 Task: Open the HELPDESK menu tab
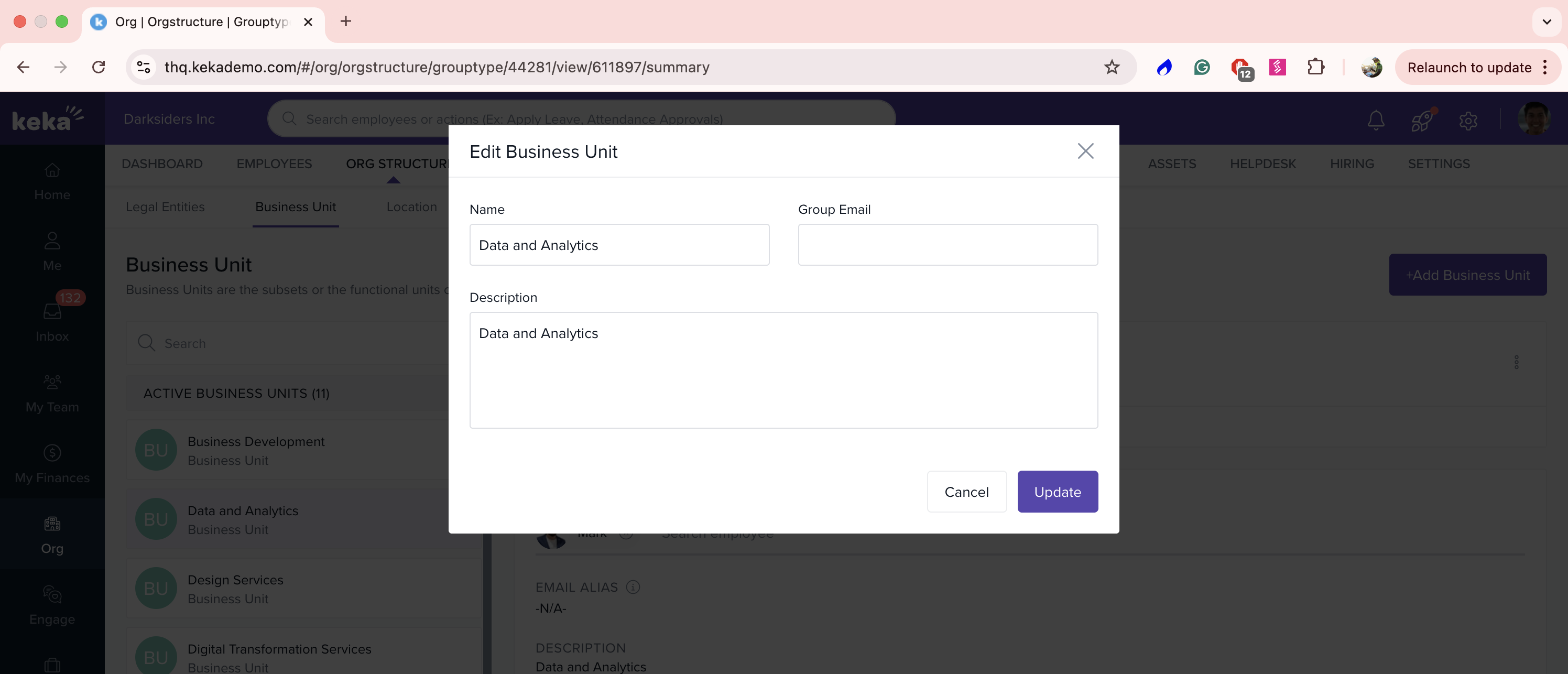1262,164
